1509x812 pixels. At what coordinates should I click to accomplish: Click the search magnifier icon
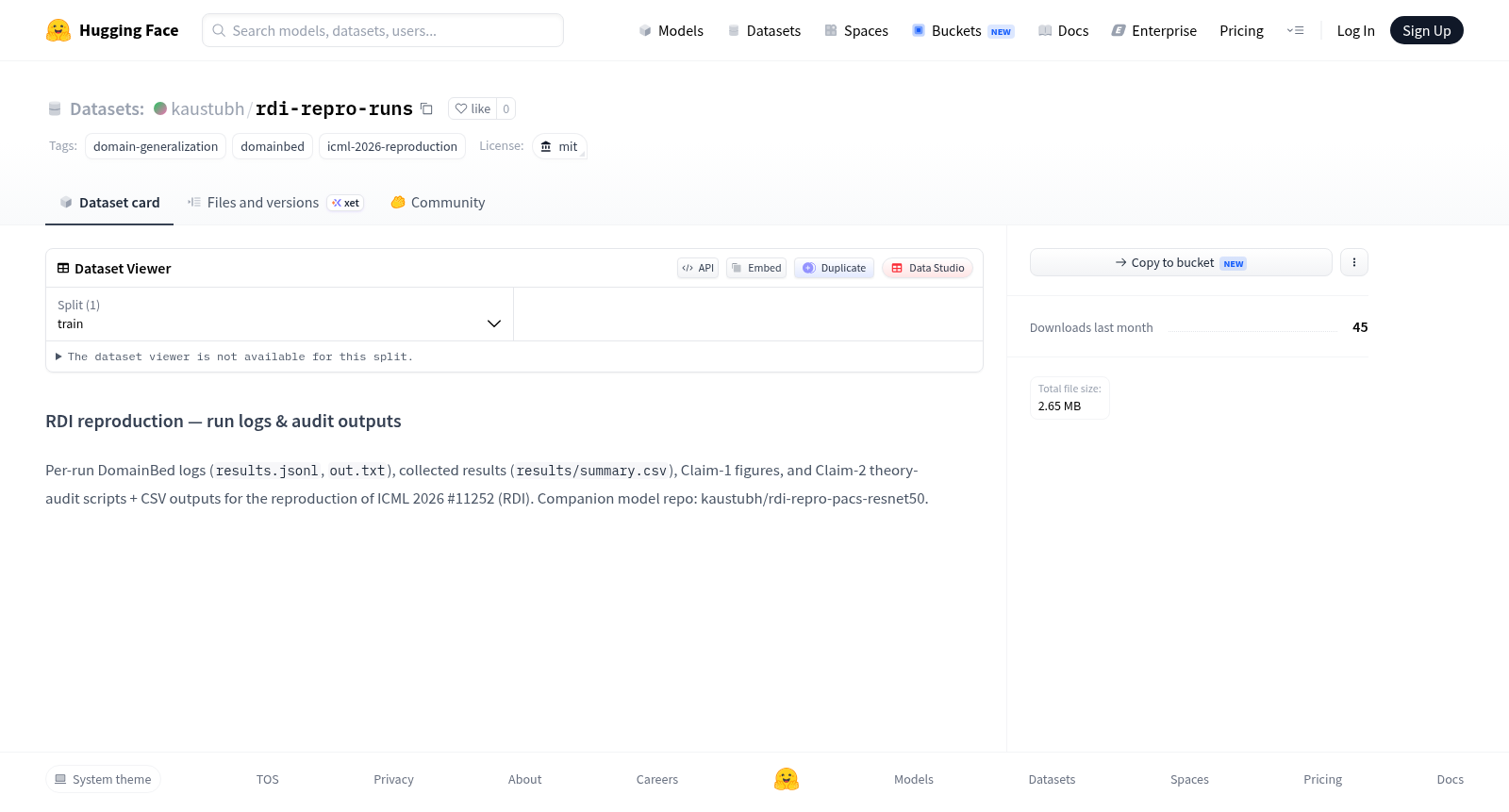coord(219,30)
